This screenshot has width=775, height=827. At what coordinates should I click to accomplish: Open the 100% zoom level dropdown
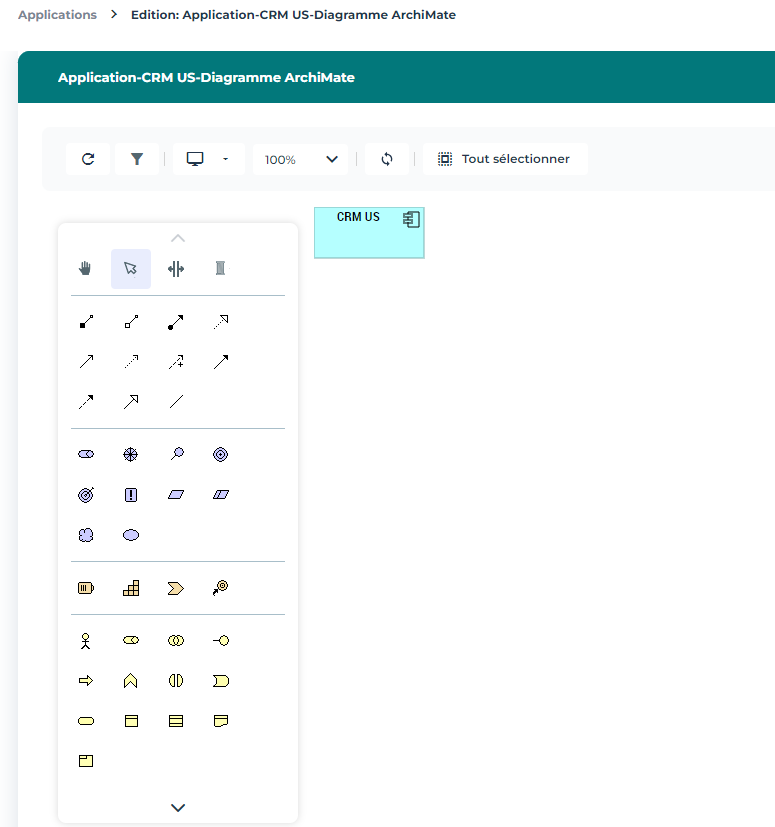(300, 159)
